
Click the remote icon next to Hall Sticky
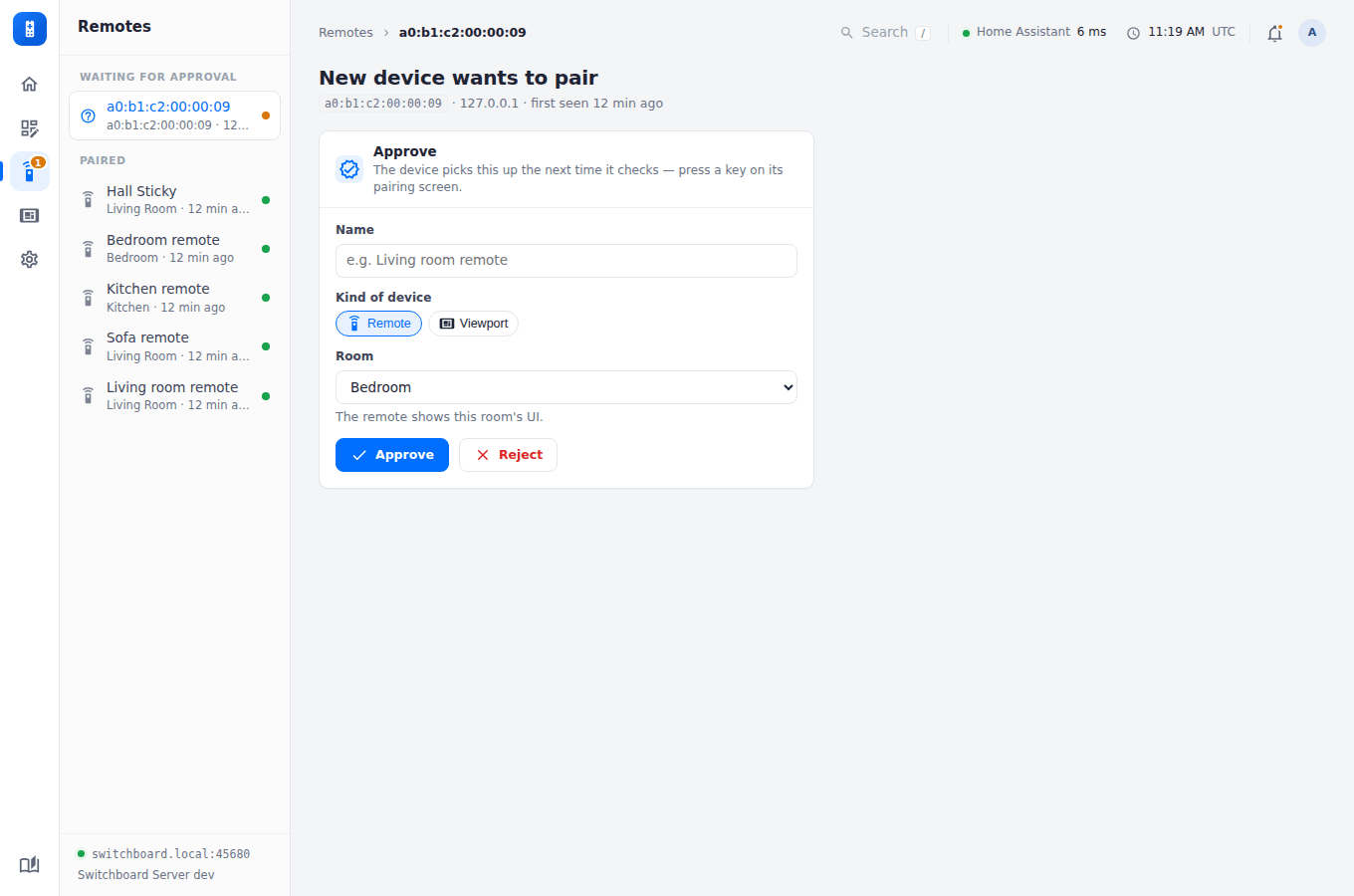coord(89,199)
